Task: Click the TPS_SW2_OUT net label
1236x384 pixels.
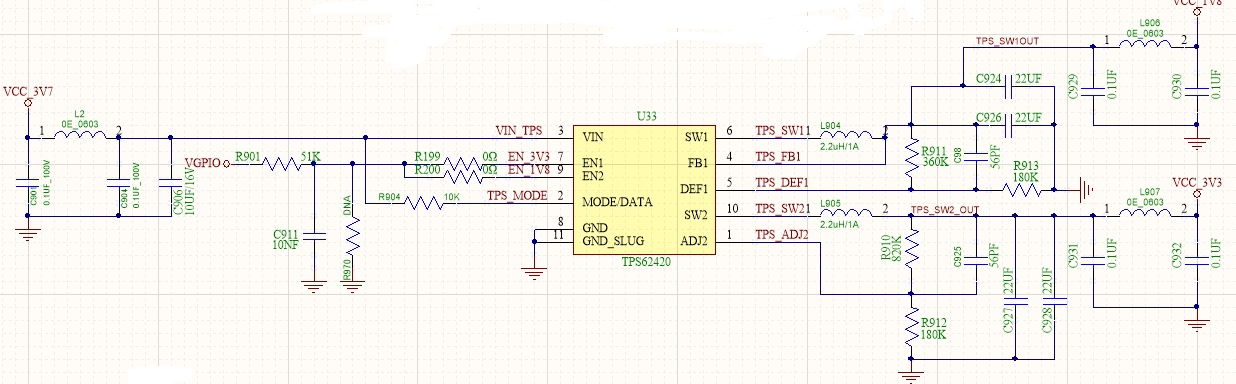Action: 945,210
